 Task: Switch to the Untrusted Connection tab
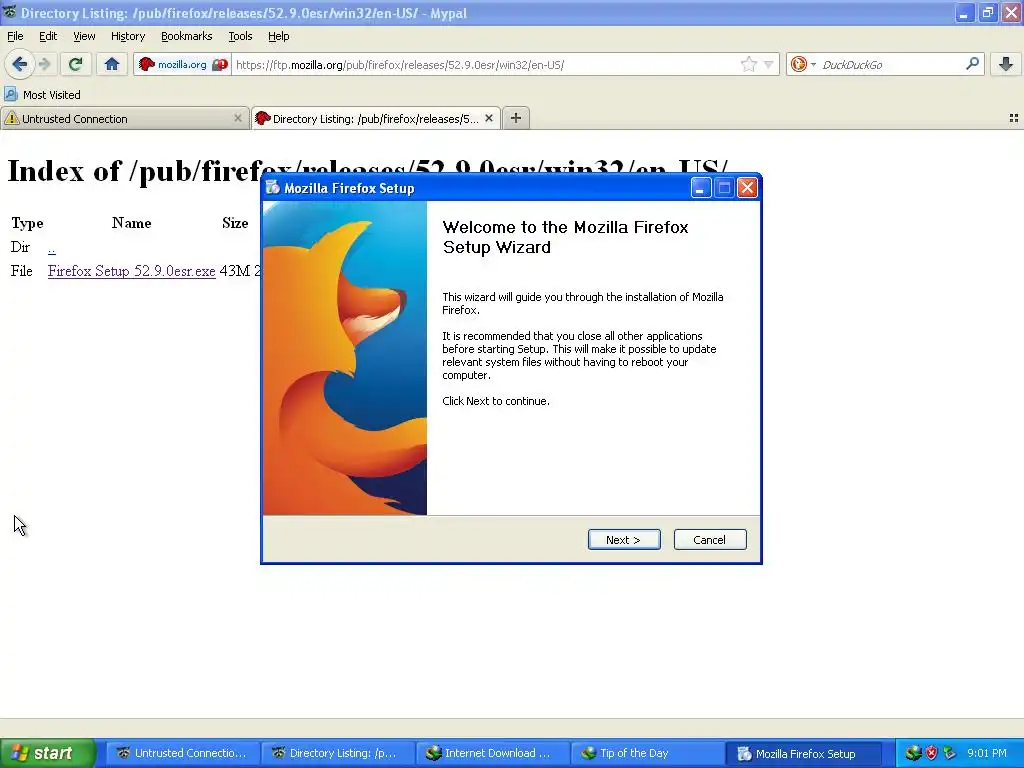pyautogui.click(x=118, y=118)
